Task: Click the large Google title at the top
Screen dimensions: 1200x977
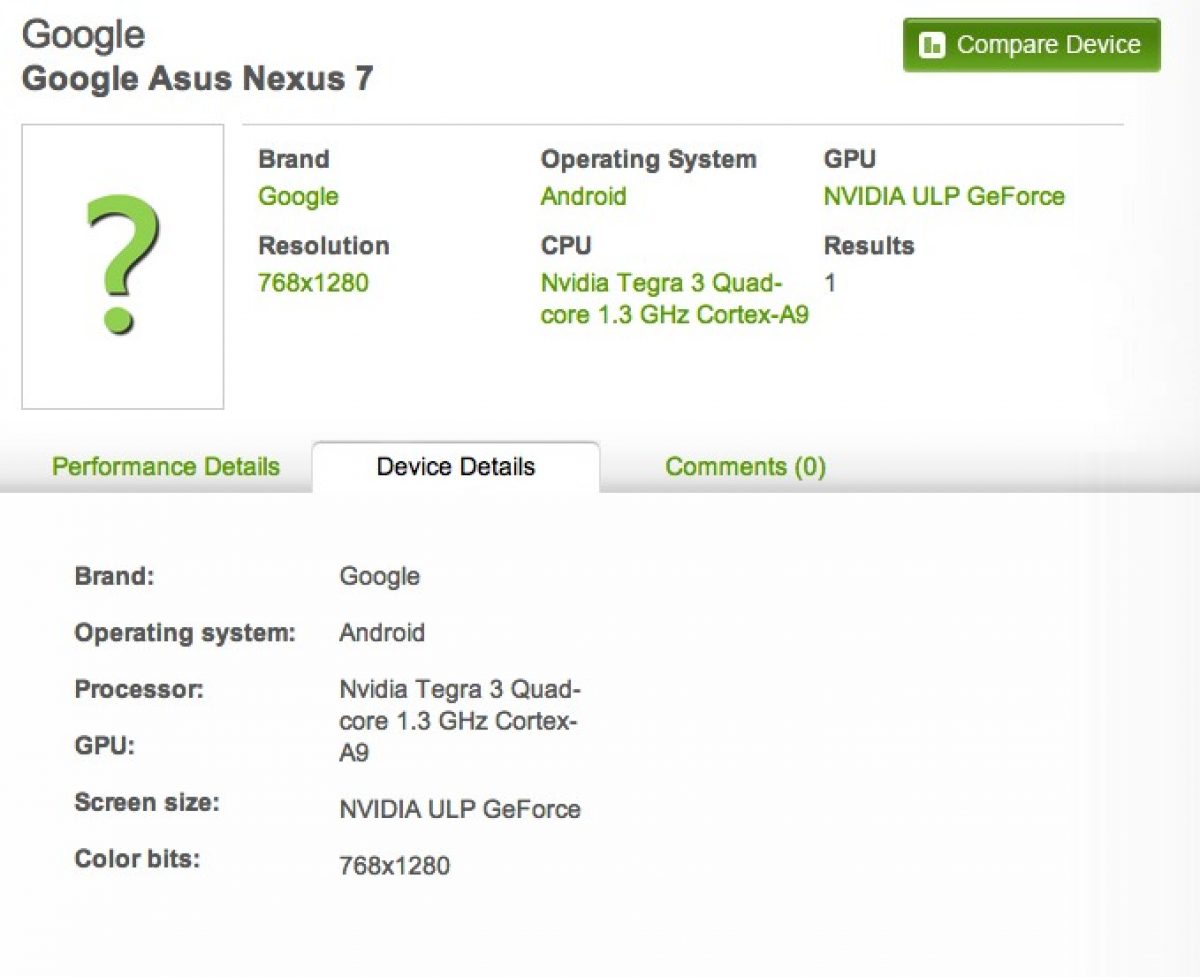Action: click(83, 35)
